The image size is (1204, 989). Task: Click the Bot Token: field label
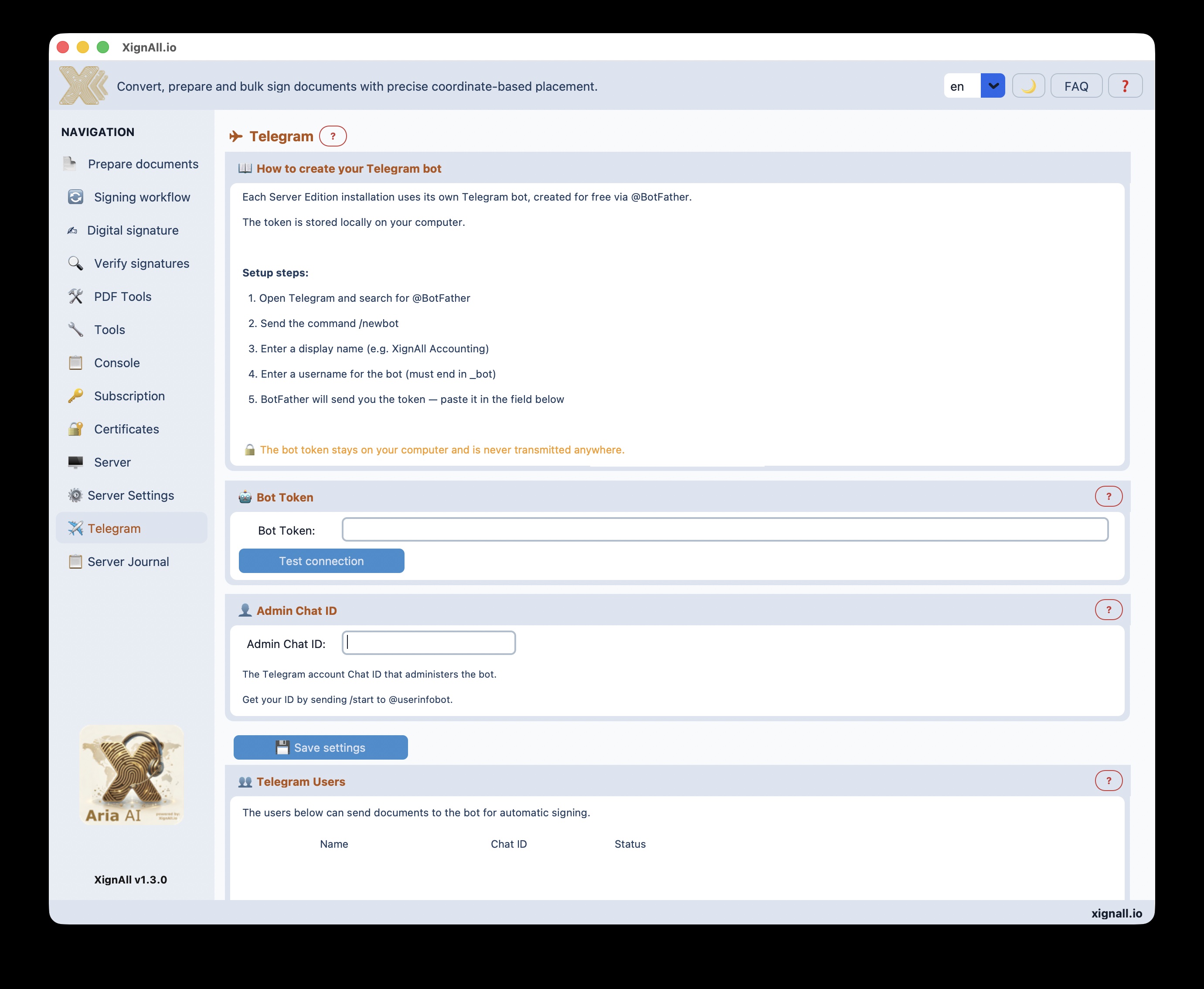tap(286, 530)
